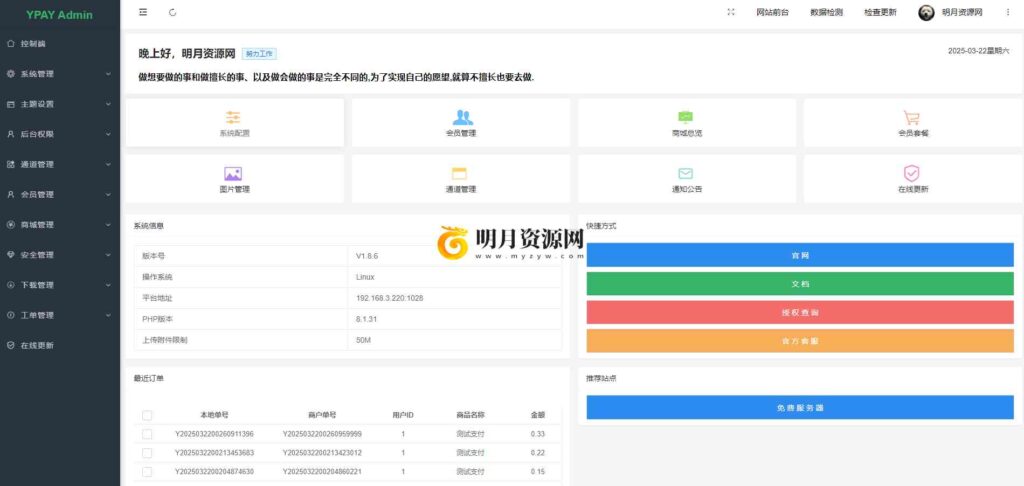1024x486 pixels.
Task: Click the 安全管理 diamond icon in sidebar
Action: [10, 255]
